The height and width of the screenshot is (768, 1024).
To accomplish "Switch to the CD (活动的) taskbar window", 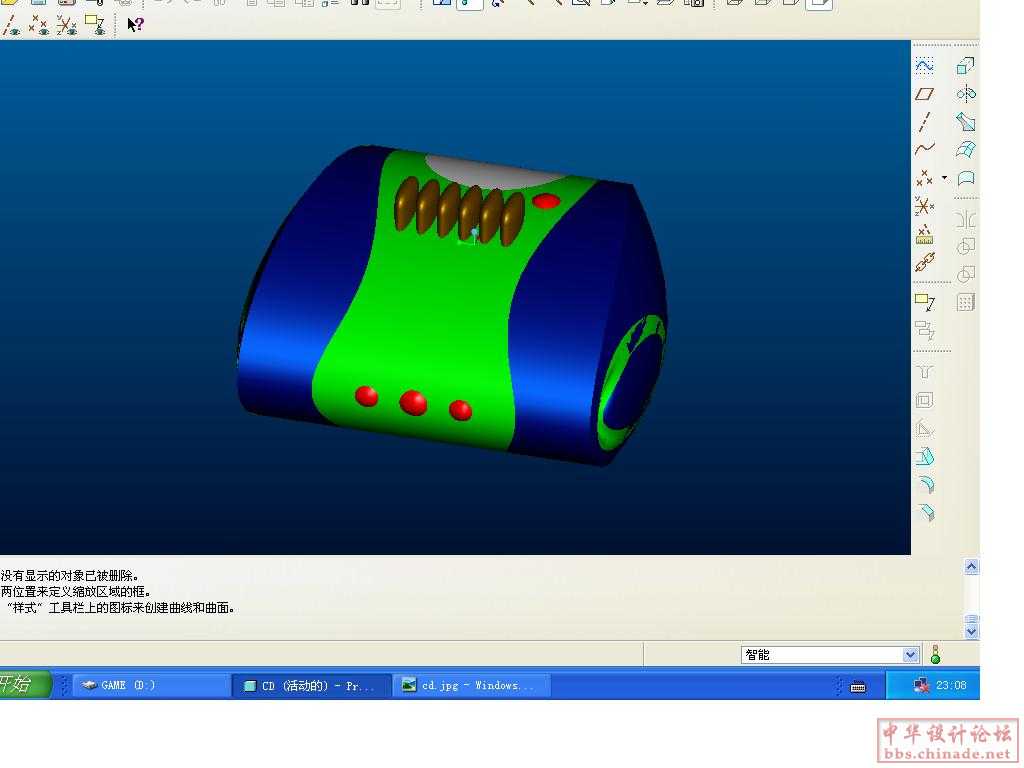I will click(311, 686).
